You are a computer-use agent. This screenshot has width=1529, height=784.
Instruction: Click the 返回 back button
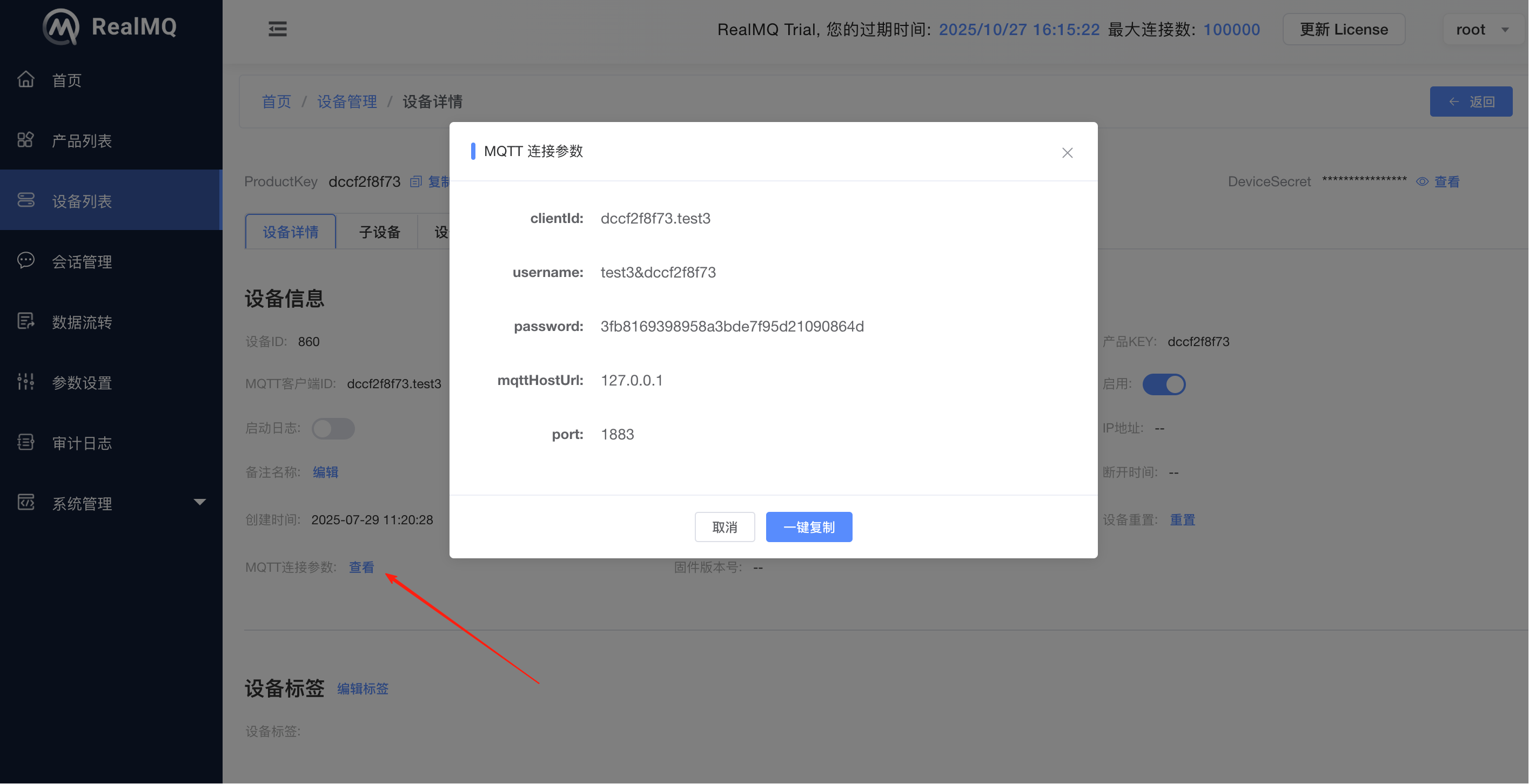click(x=1471, y=102)
